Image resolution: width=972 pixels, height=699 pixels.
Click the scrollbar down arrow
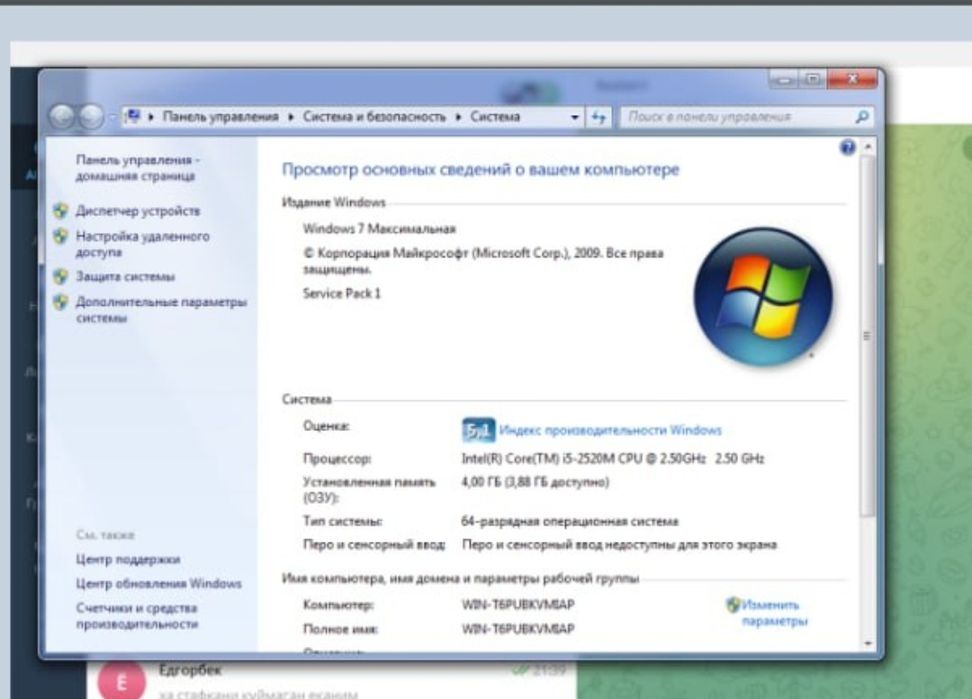pyautogui.click(x=868, y=643)
